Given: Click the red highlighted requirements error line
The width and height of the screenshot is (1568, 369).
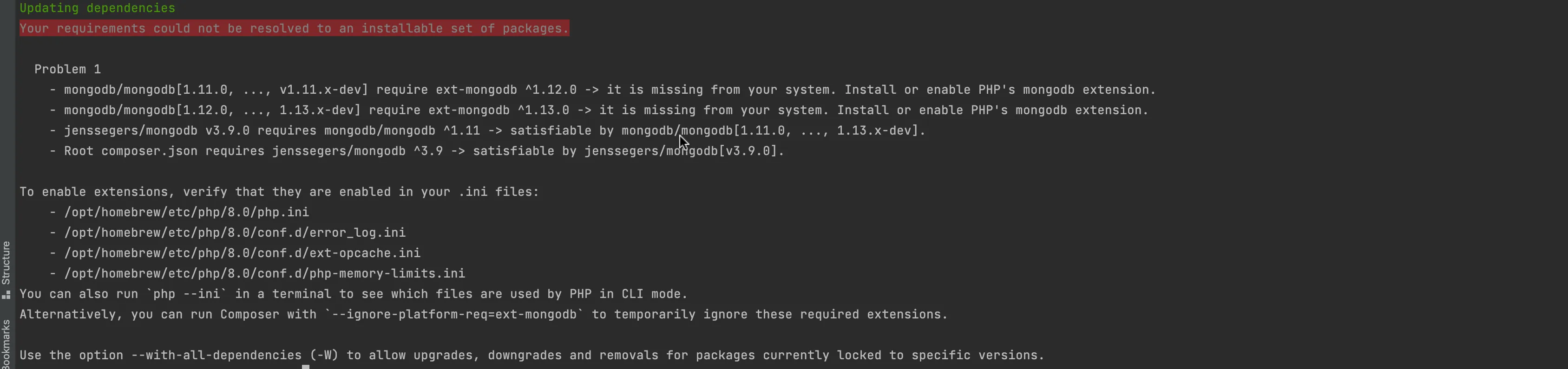Looking at the screenshot, I should [x=294, y=29].
